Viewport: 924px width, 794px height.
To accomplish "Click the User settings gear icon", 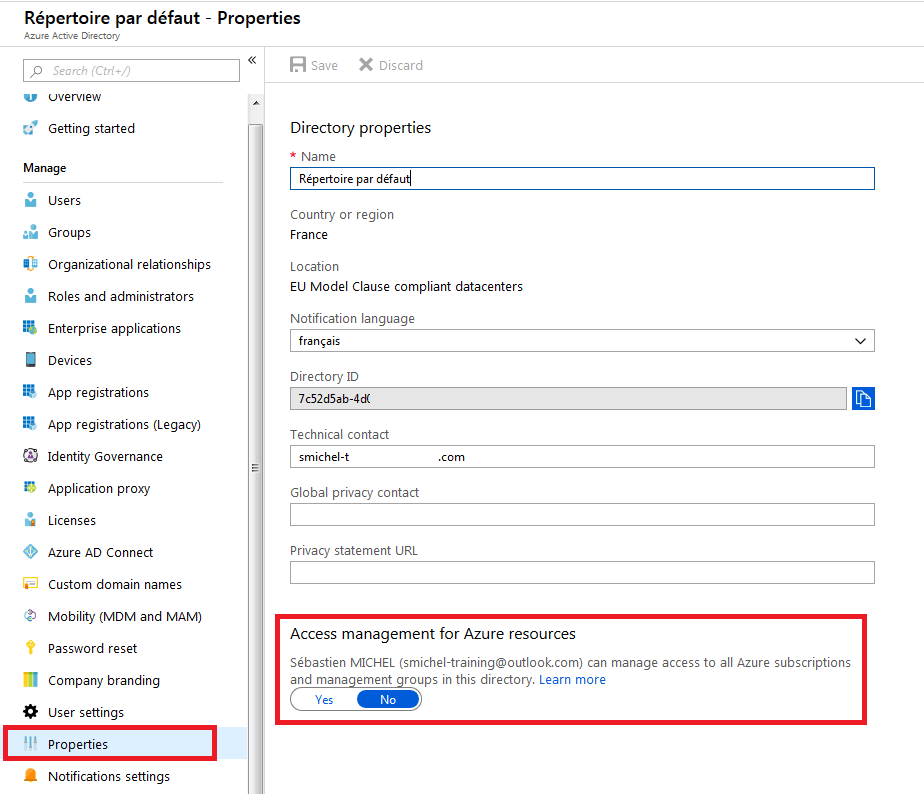I will pos(30,712).
